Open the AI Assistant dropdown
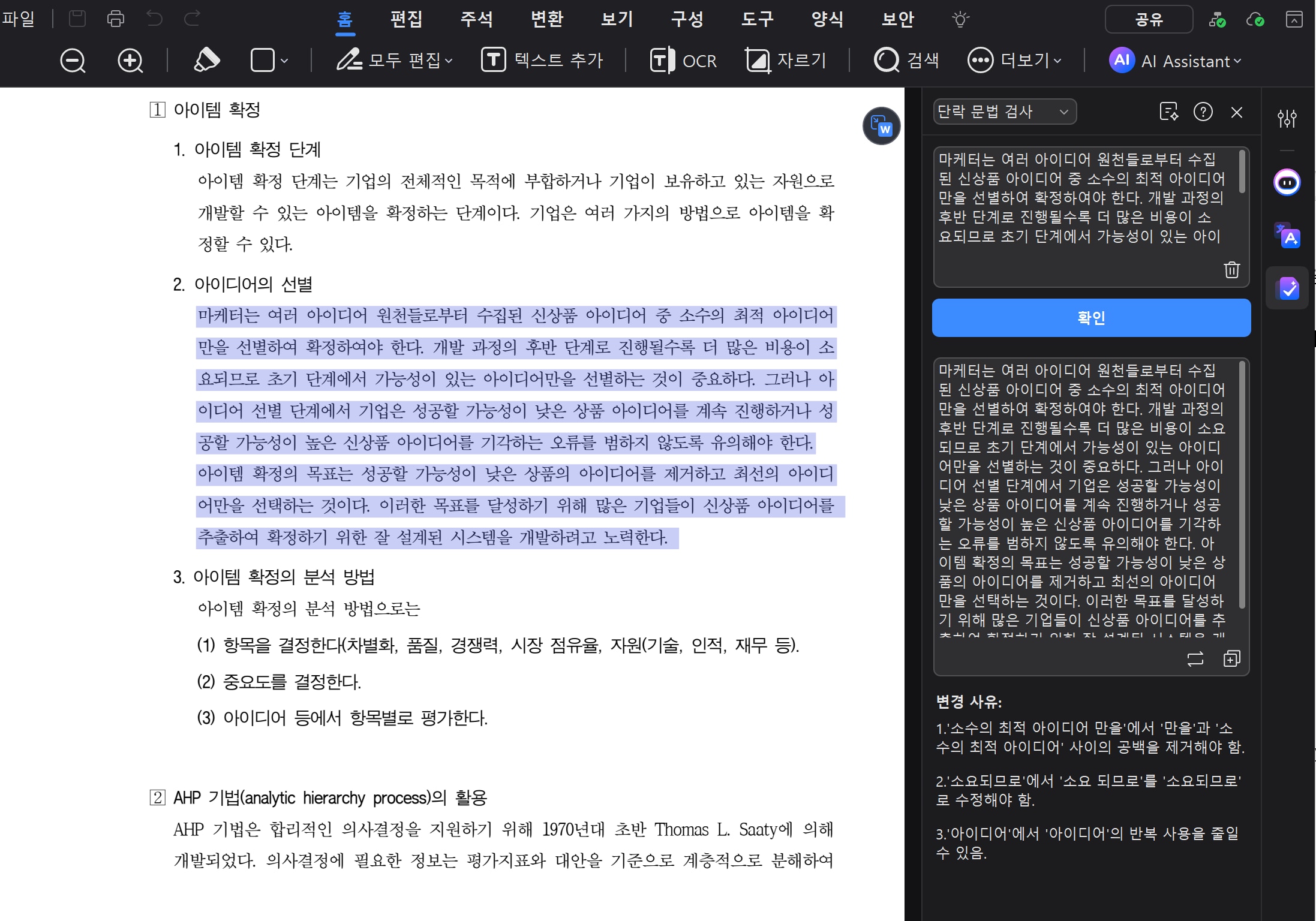 tap(1175, 61)
